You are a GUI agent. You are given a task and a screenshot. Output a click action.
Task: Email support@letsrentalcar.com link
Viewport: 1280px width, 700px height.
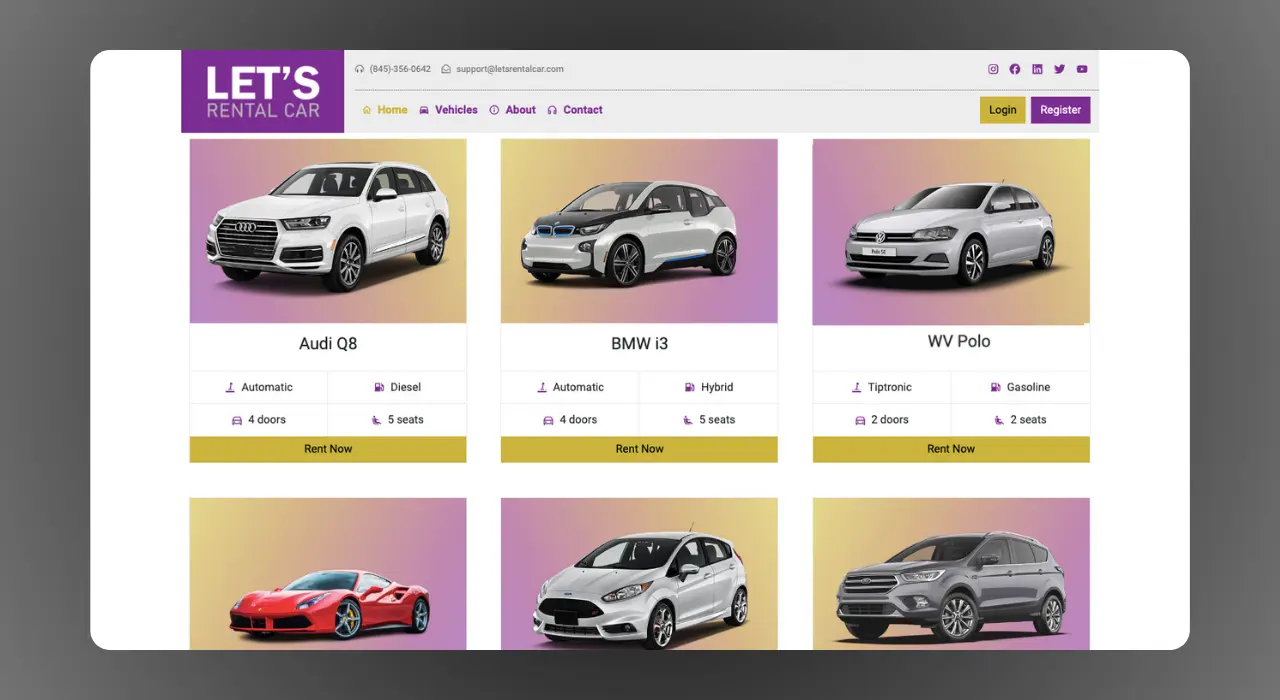[510, 69]
